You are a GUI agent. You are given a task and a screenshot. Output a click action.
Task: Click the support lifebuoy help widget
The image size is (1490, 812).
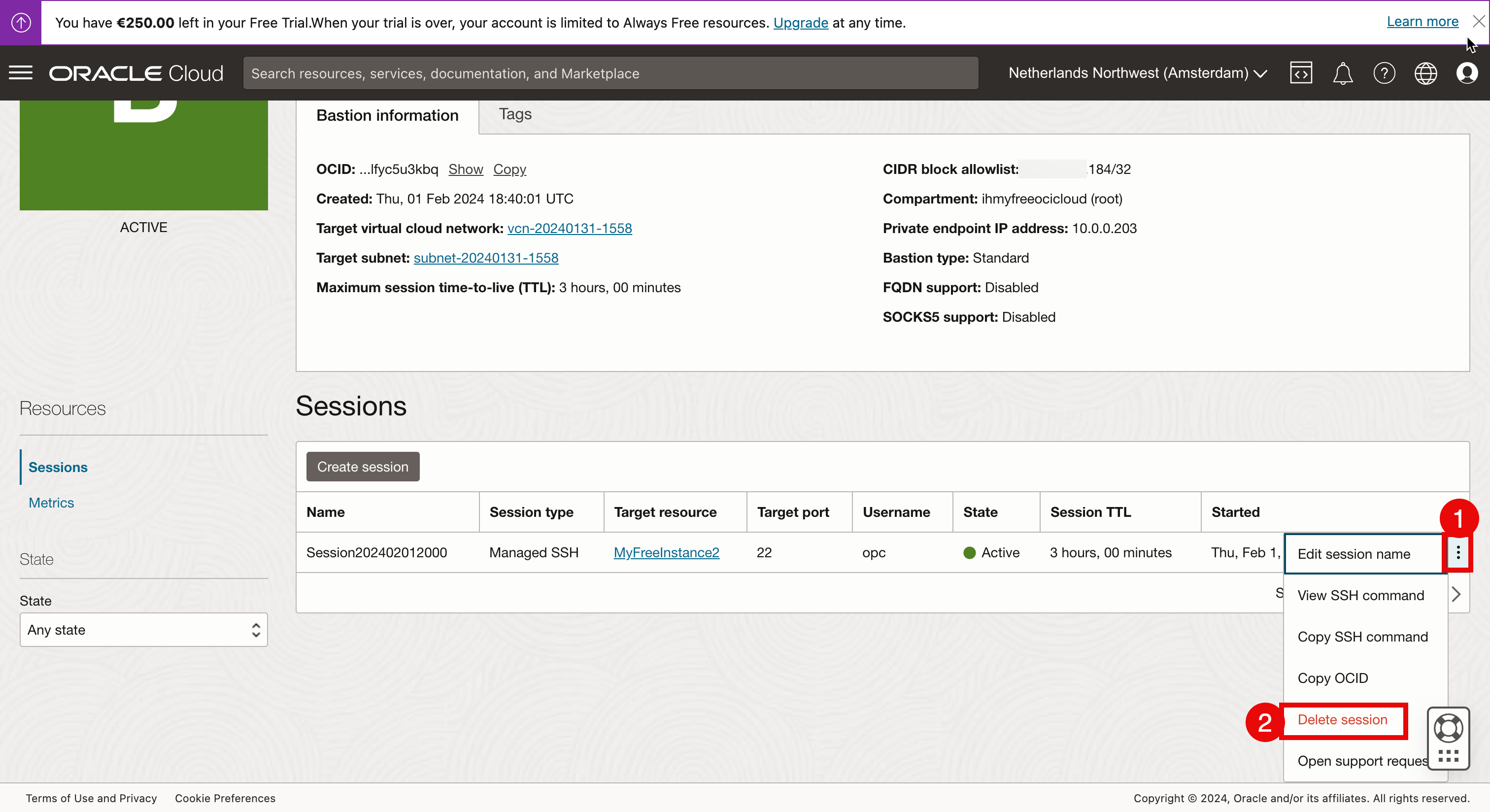coord(1448,729)
